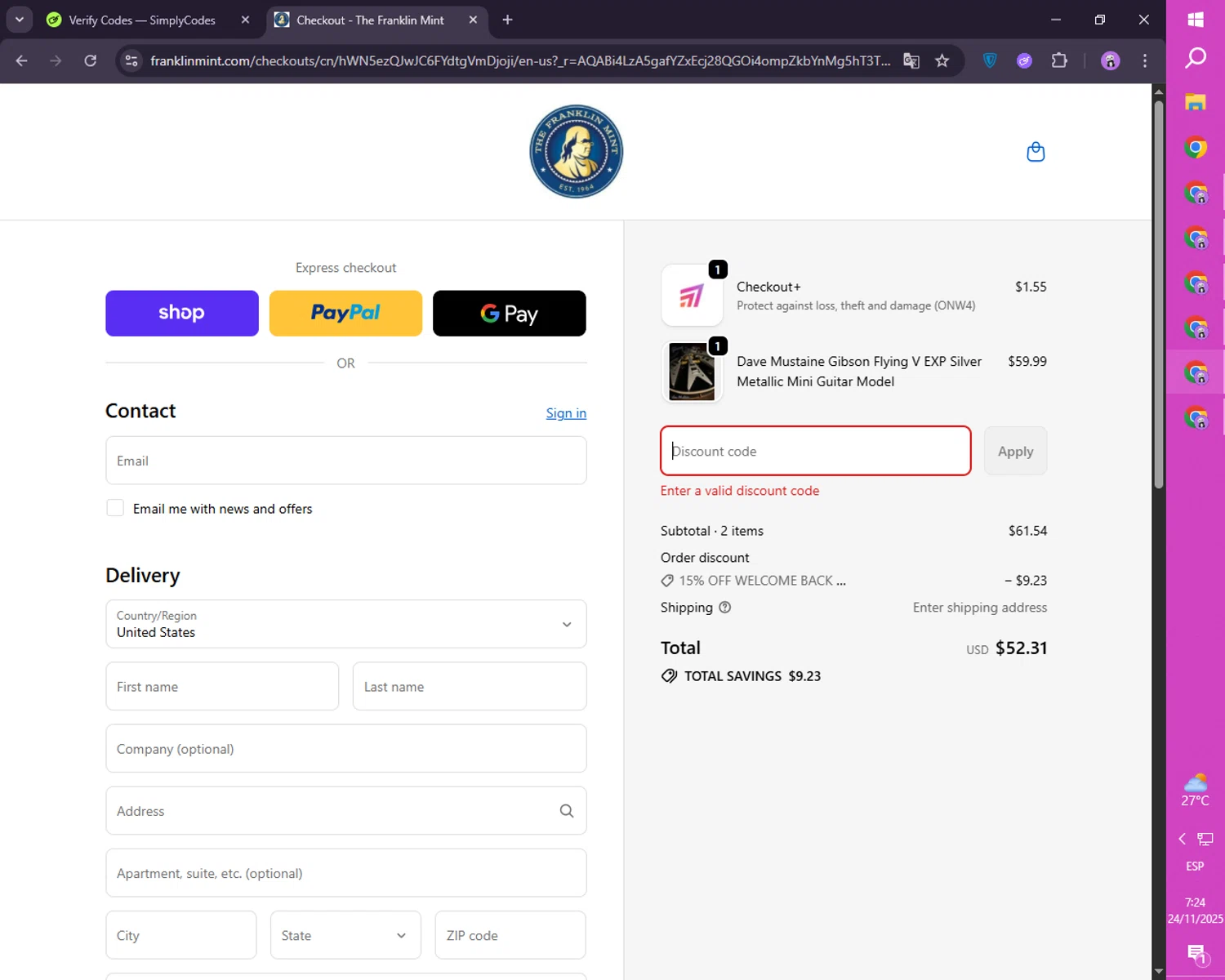Click the Total amount $52.31
Viewport: 1225px width, 980px height.
pos(1021,648)
